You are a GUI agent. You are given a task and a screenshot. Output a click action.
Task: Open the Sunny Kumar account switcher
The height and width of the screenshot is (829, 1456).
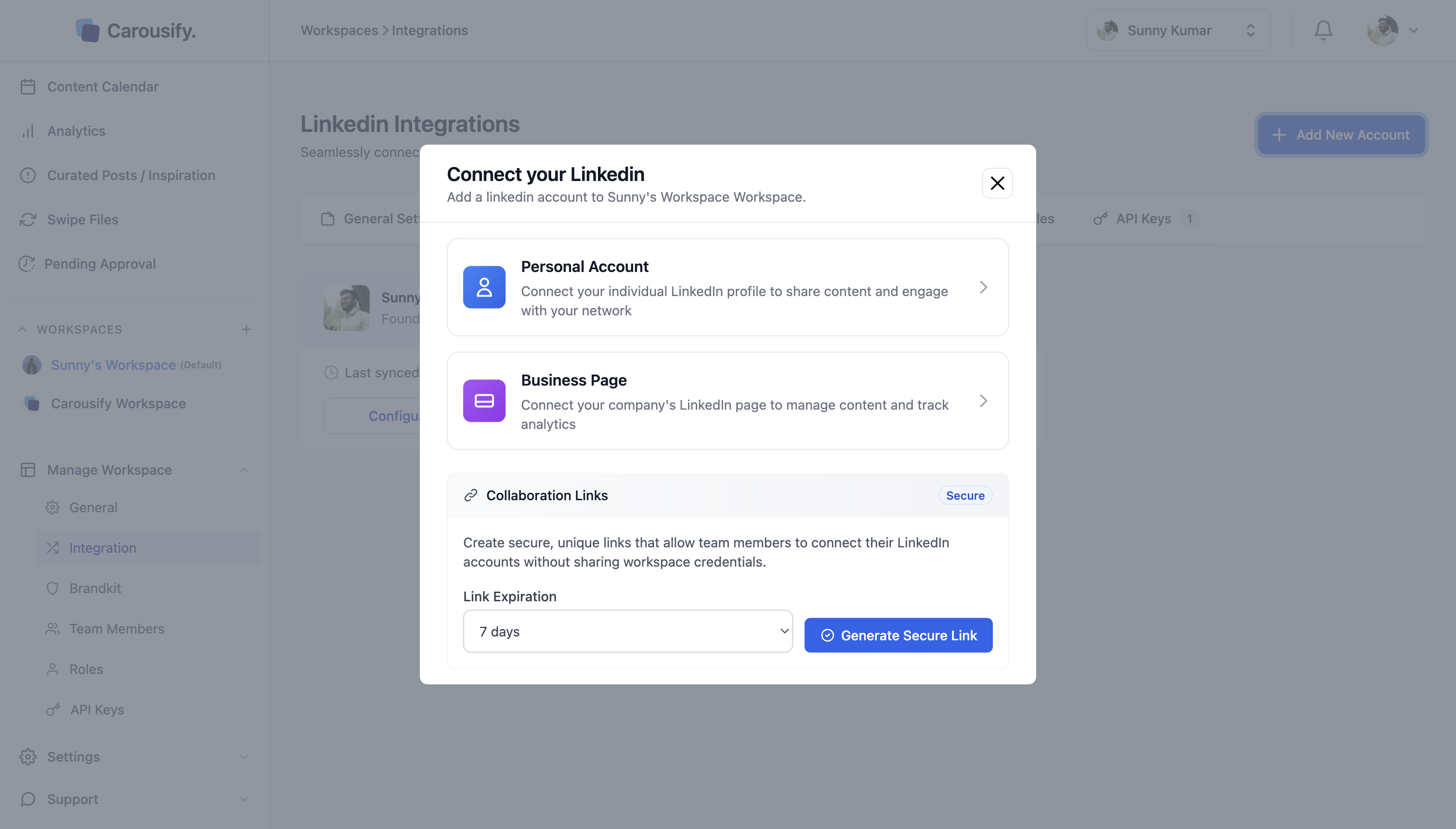(1178, 30)
